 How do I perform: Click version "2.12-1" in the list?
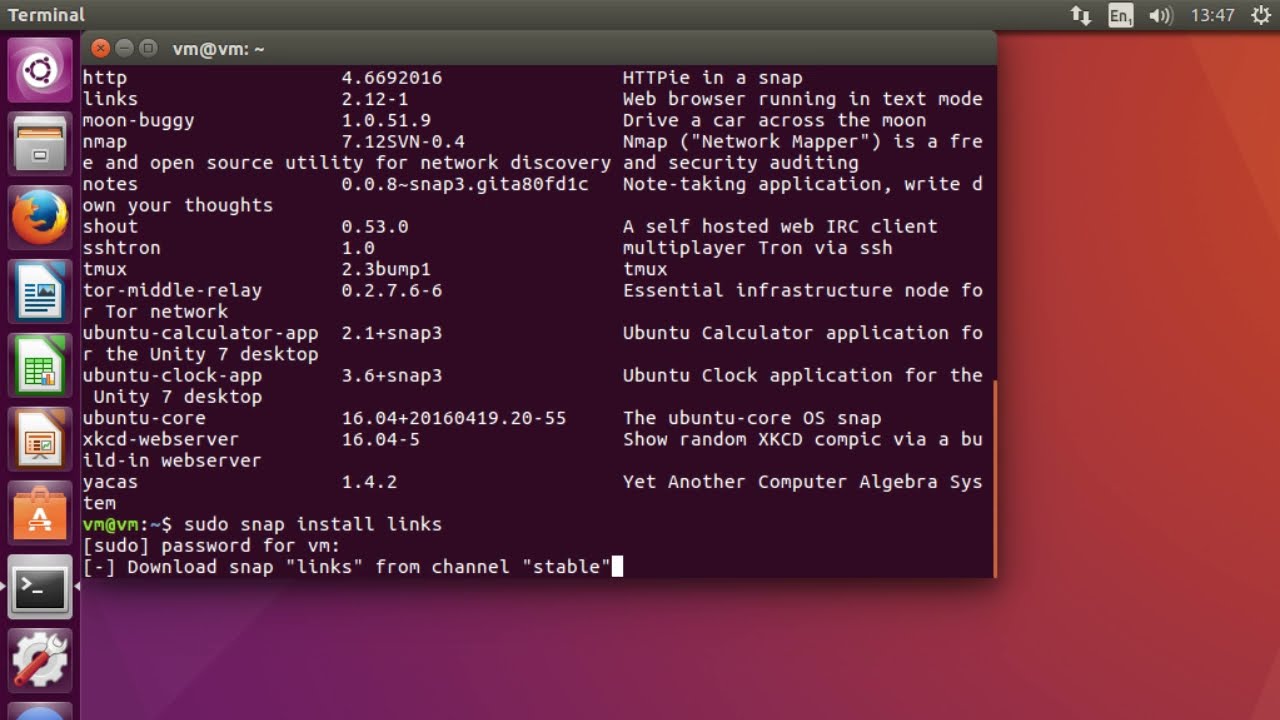click(x=375, y=99)
